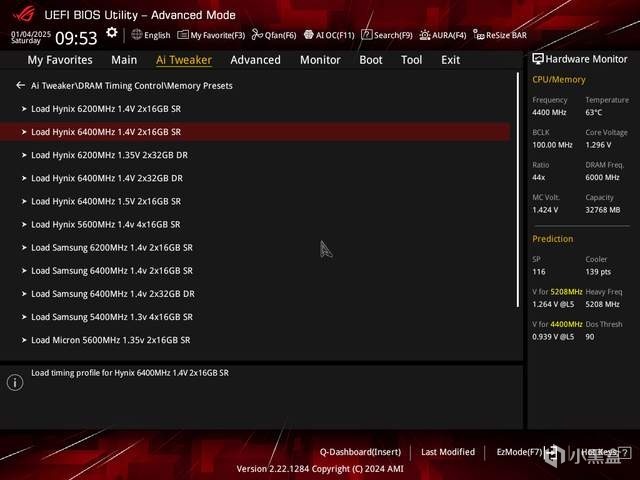Toggle ReSize BAR option
The width and height of the screenshot is (640, 480).
(x=500, y=35)
